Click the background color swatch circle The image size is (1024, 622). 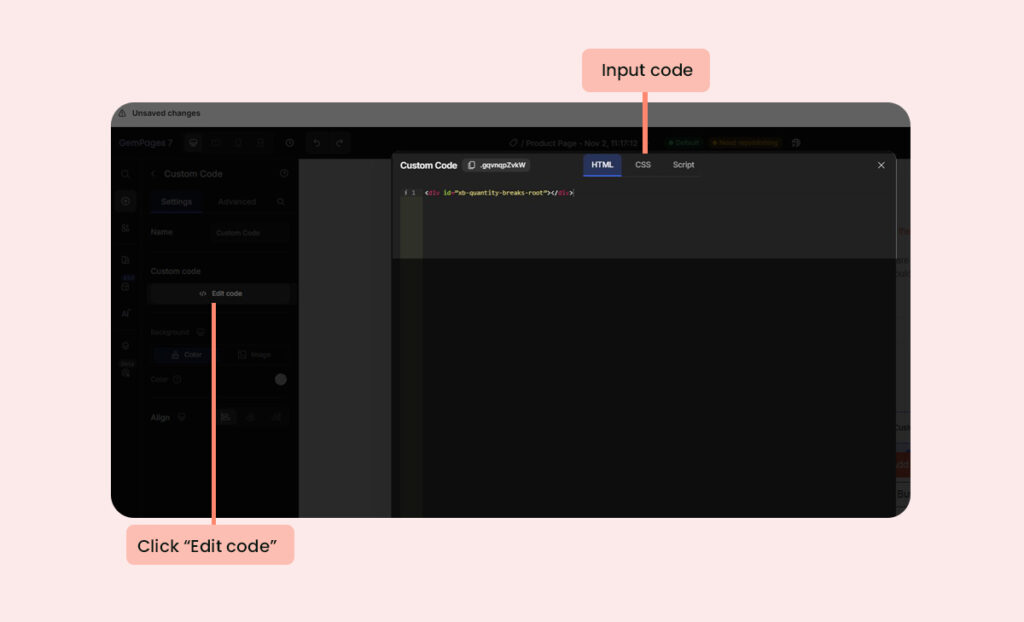(281, 379)
